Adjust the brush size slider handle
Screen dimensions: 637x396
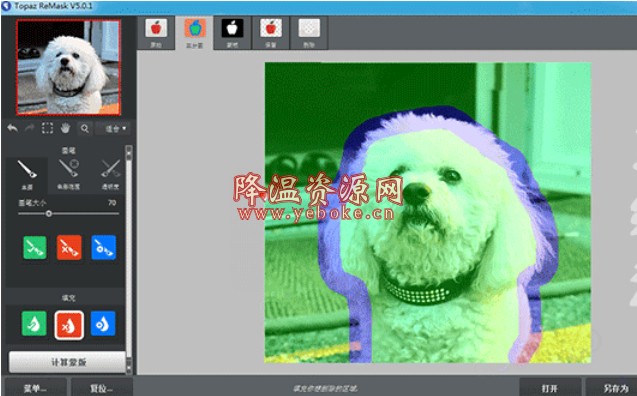click(x=49, y=213)
